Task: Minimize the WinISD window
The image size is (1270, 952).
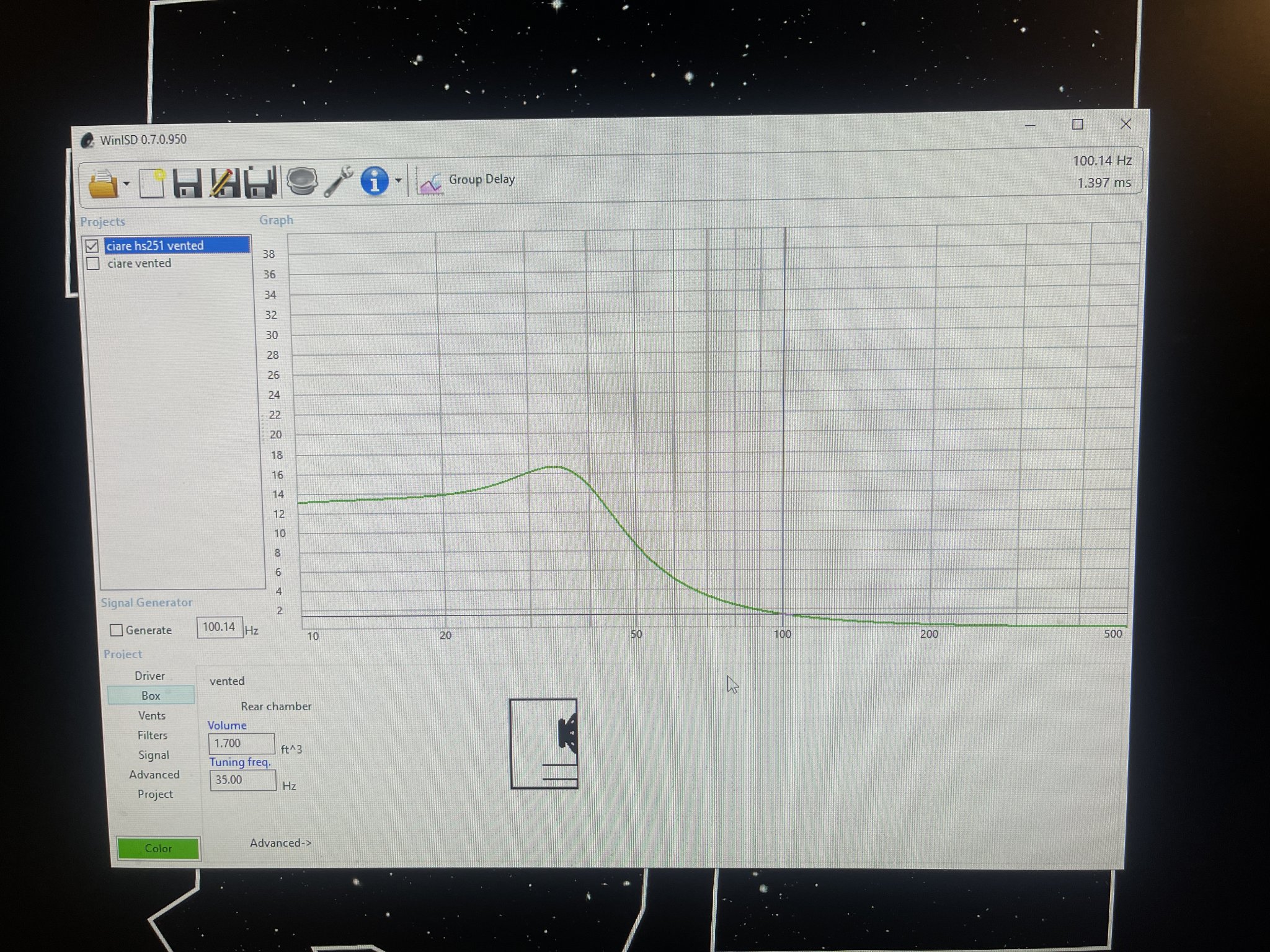Action: tap(1031, 125)
